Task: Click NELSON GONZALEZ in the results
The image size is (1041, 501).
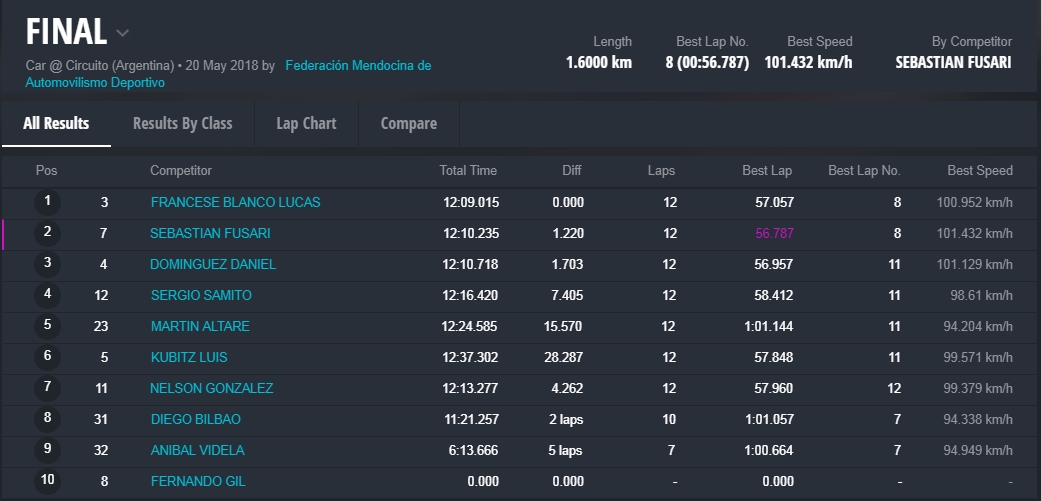Action: [211, 389]
